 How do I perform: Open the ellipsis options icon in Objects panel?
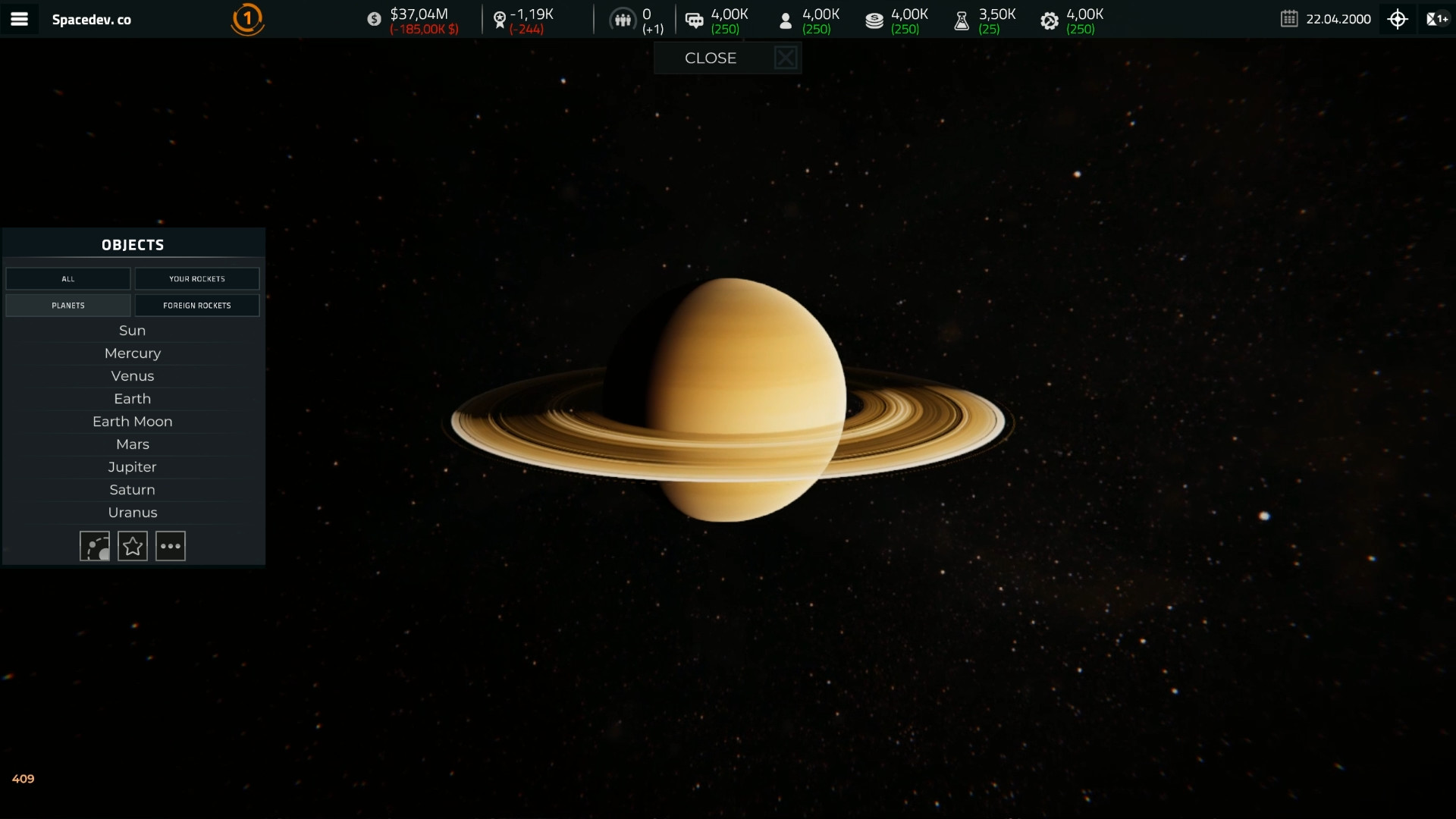(x=170, y=545)
